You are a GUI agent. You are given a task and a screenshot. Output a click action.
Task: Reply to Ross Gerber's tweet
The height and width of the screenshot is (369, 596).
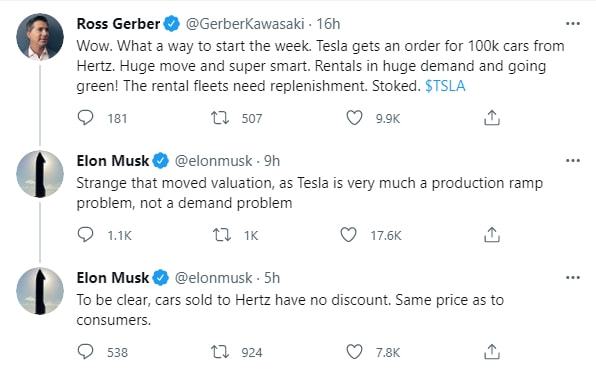tap(85, 118)
